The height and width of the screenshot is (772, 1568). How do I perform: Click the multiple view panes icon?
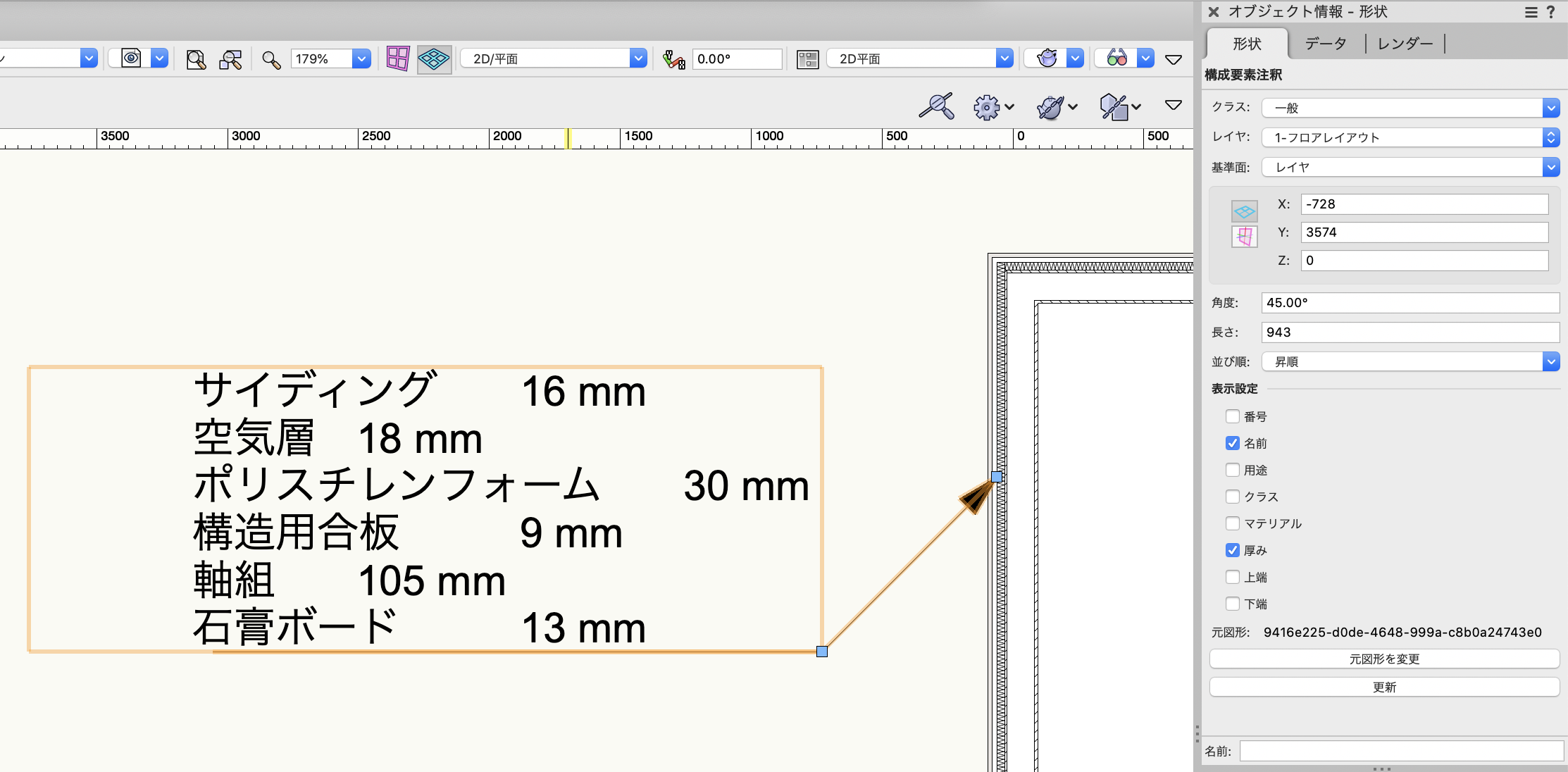pos(397,58)
